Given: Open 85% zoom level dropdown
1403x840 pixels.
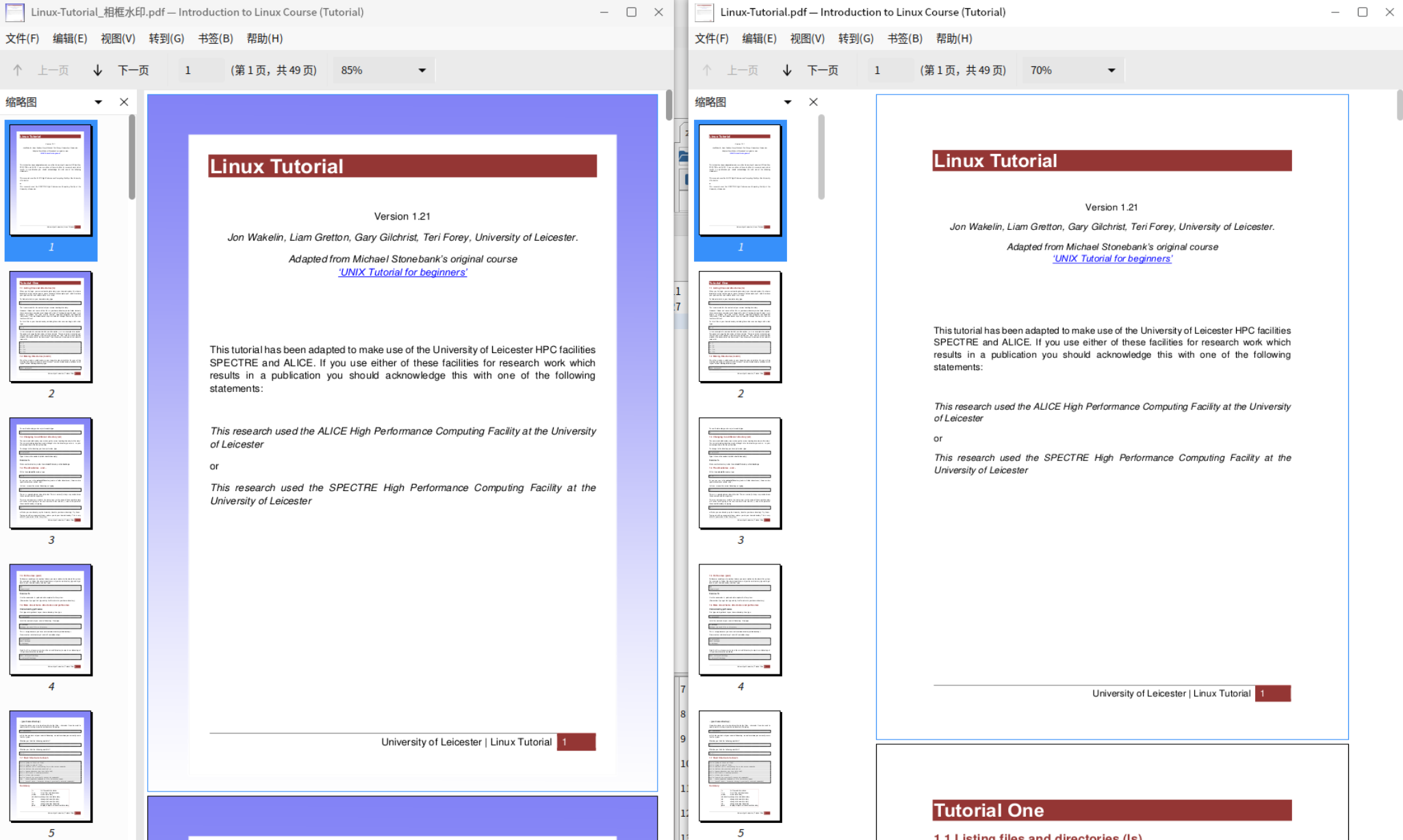Looking at the screenshot, I should tap(422, 70).
